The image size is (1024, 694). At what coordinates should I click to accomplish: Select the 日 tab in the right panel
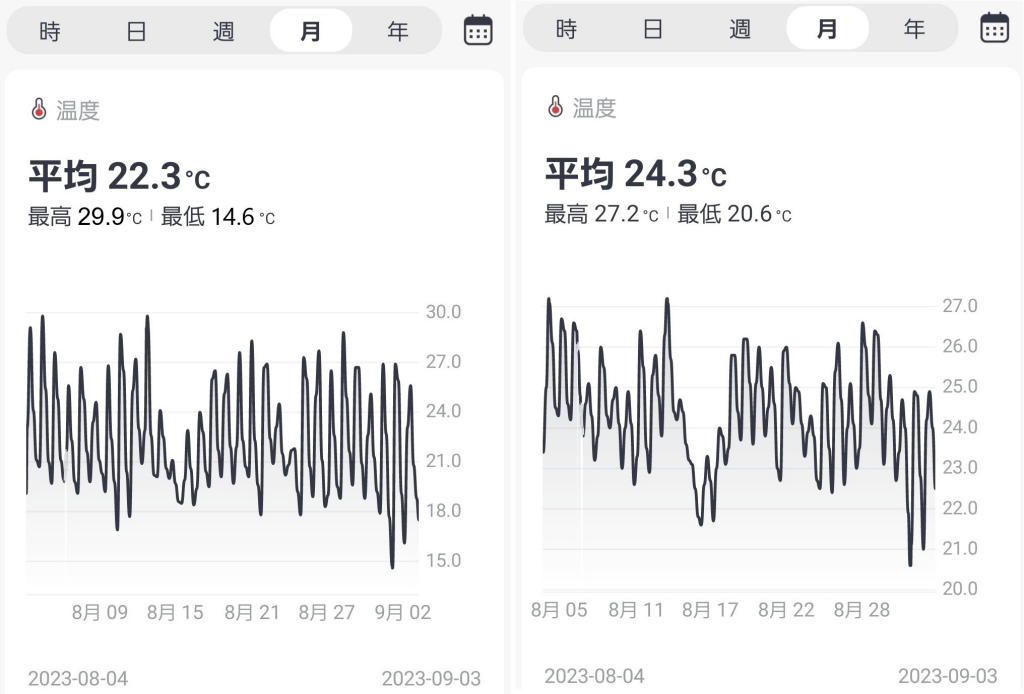[653, 29]
